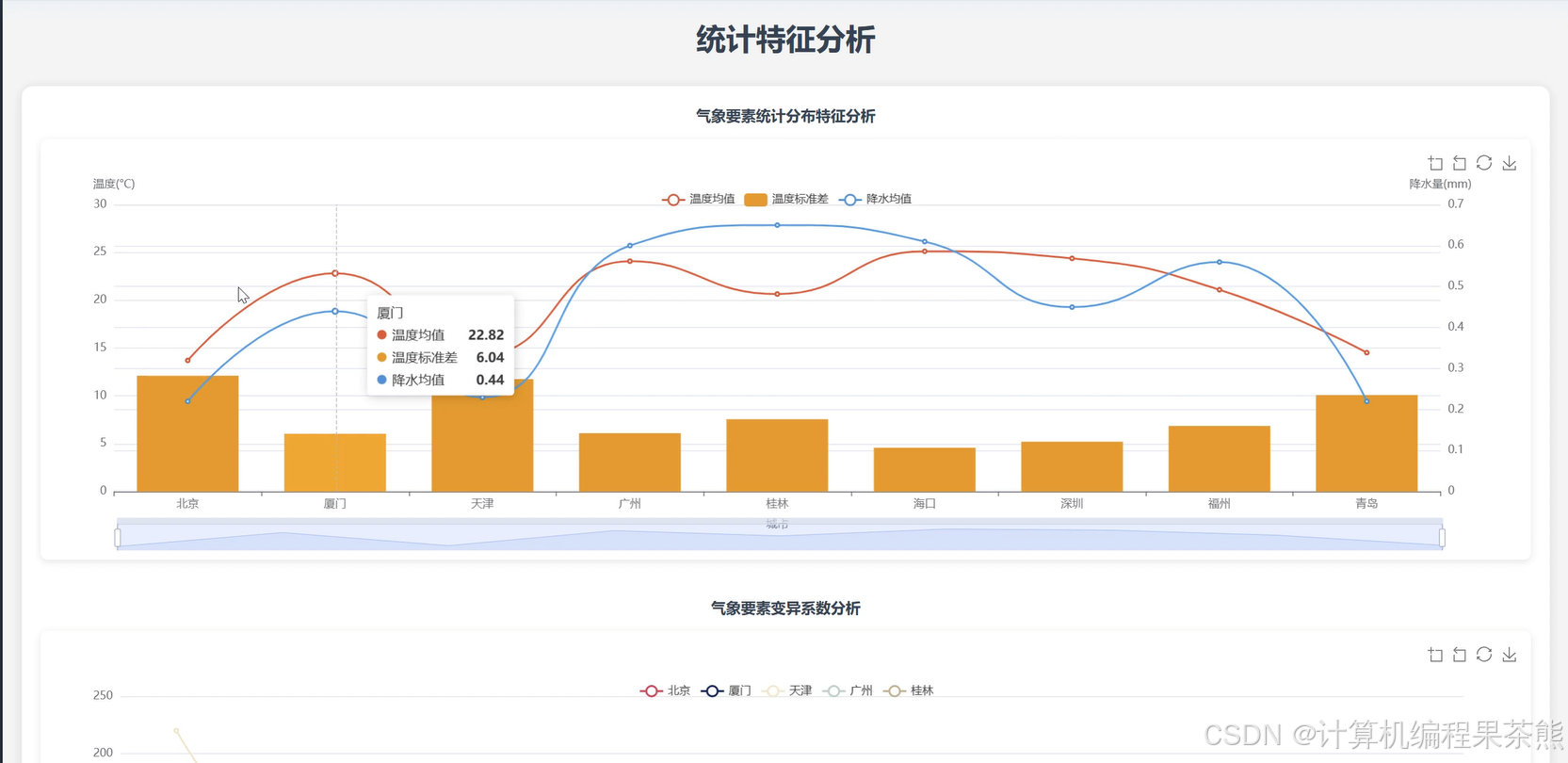The image size is (1568, 763).
Task: Click area zoom icon in 气象要素变异系数分析 chart
Action: 1435,655
